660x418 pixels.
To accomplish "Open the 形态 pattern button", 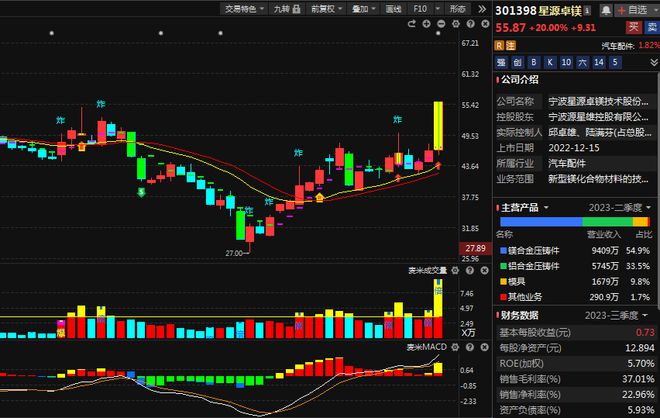I will (458, 8).
